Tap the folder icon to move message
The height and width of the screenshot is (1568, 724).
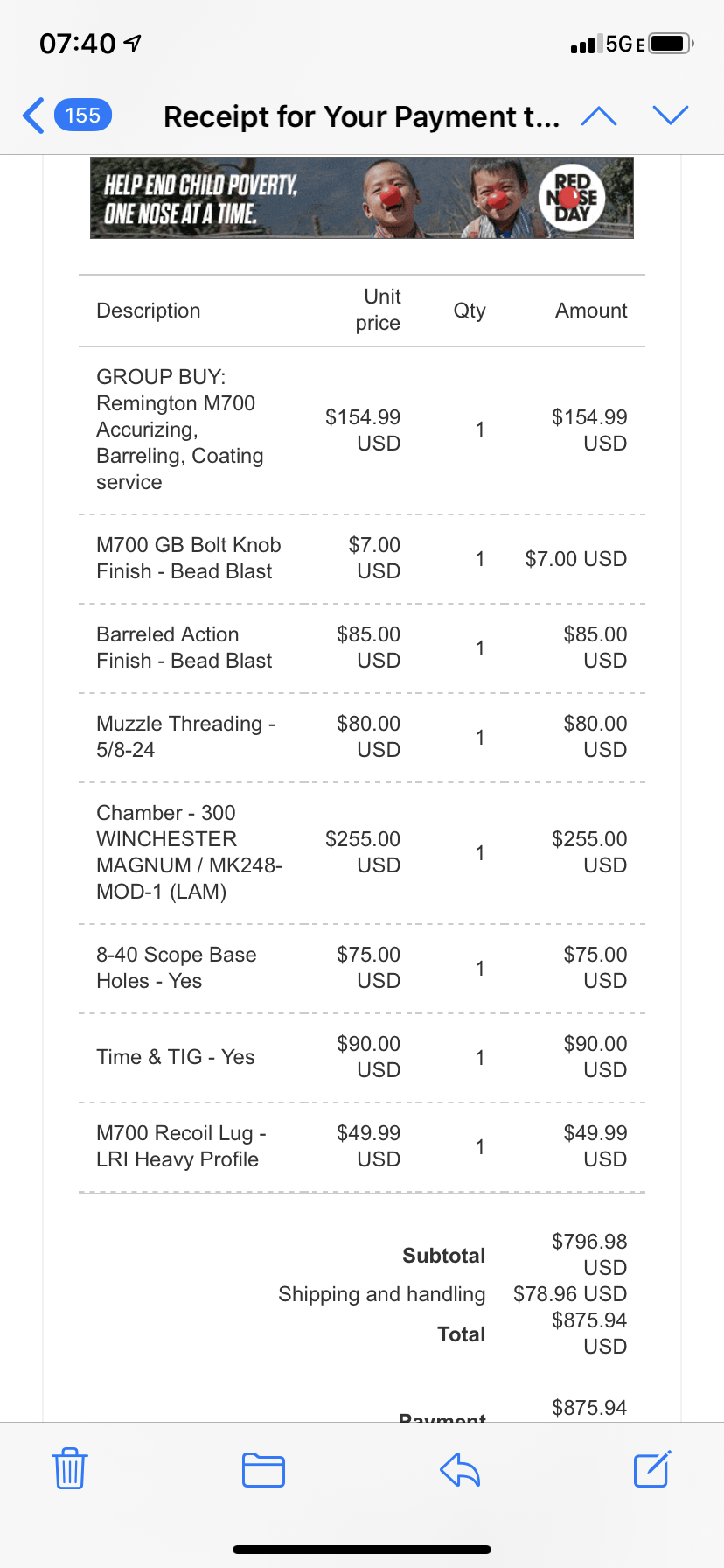tap(263, 1469)
